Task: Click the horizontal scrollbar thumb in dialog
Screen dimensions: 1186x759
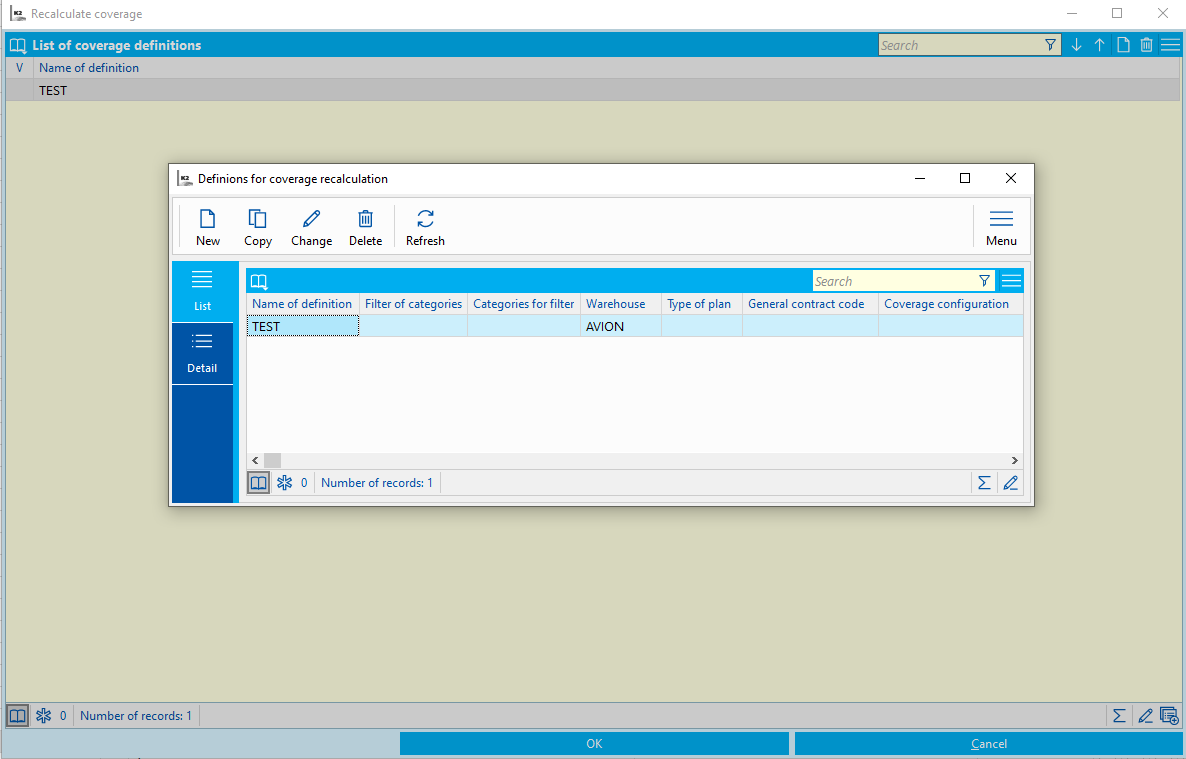Action: point(272,460)
